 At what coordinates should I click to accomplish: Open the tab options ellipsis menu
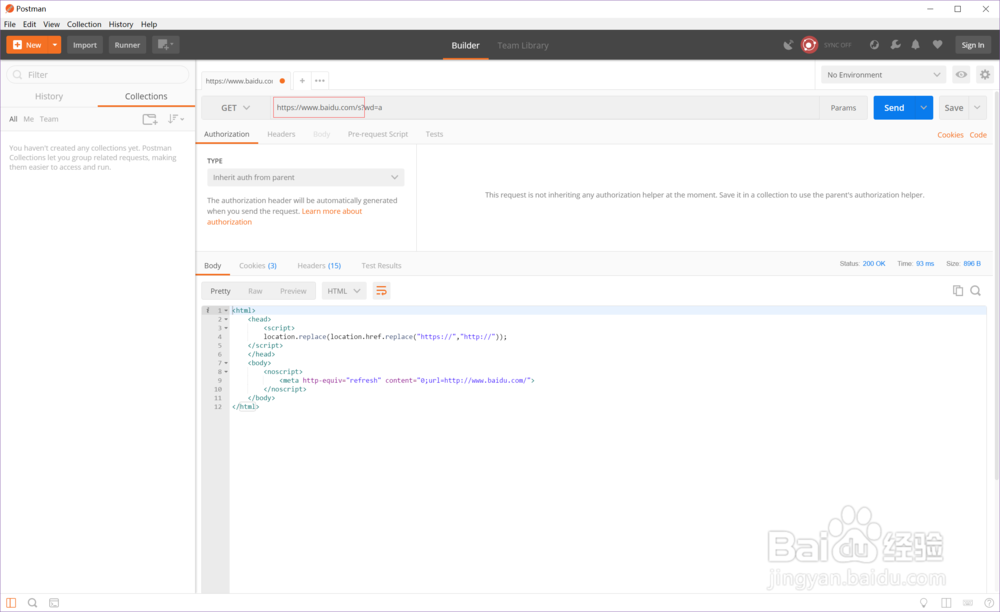pyautogui.click(x=320, y=81)
